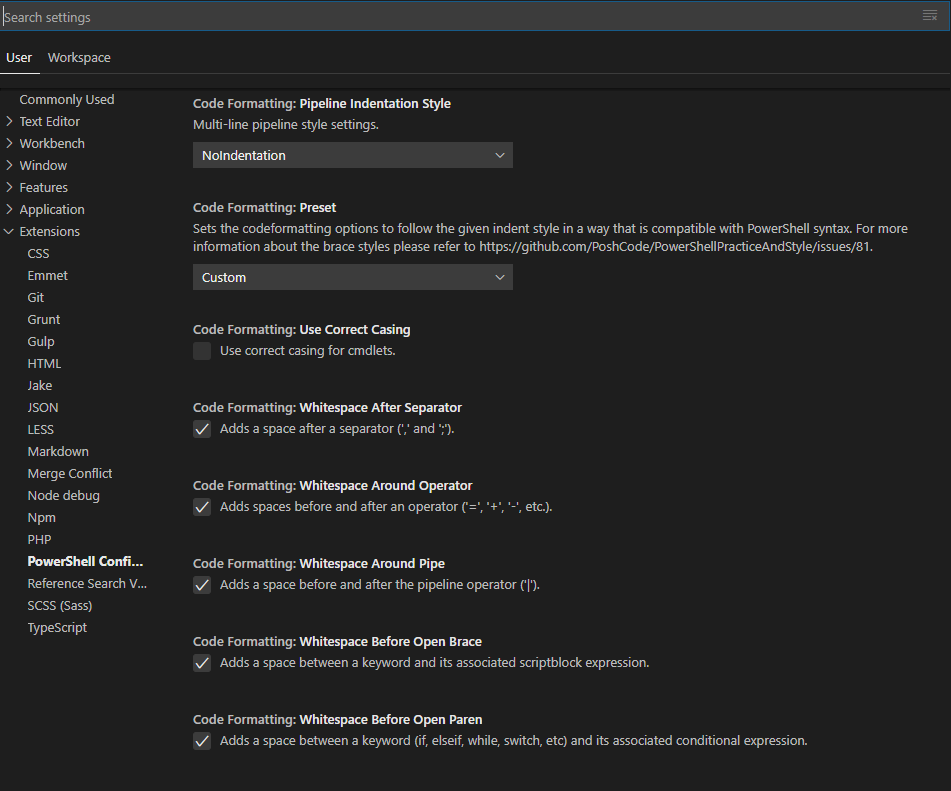The image size is (951, 791).
Task: Clear settings search with the filter icon
Action: tap(930, 16)
